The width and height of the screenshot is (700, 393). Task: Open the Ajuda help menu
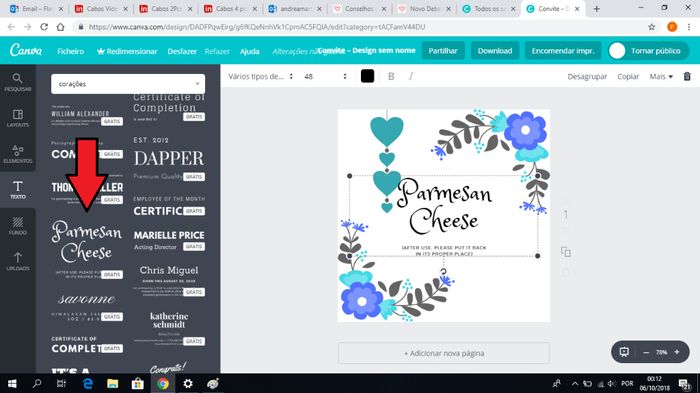[250, 51]
